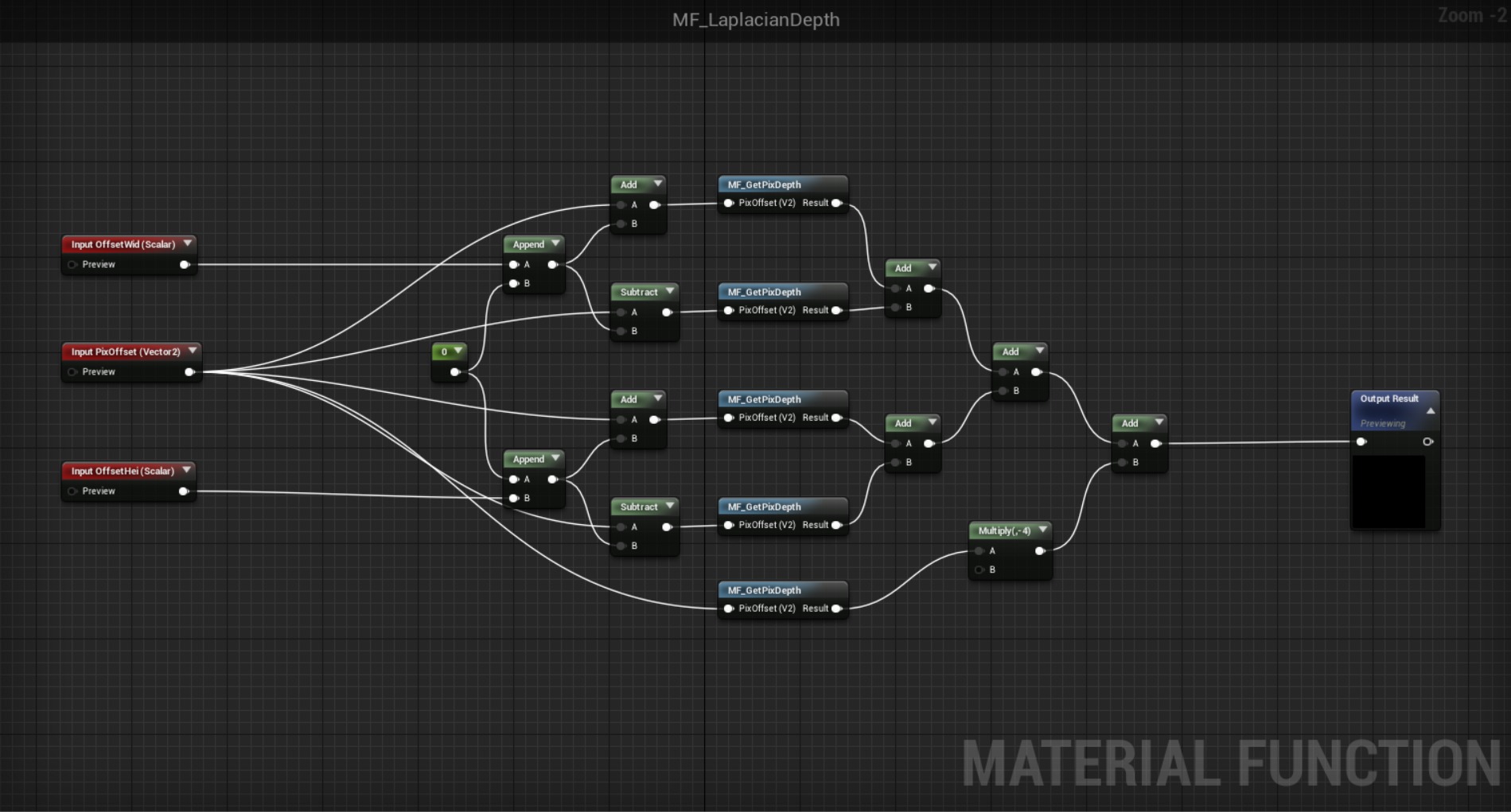This screenshot has height=812, width=1511.
Task: Click the PixOffset (V2) pin of topmost MF_GetPixDepth
Action: pos(728,204)
